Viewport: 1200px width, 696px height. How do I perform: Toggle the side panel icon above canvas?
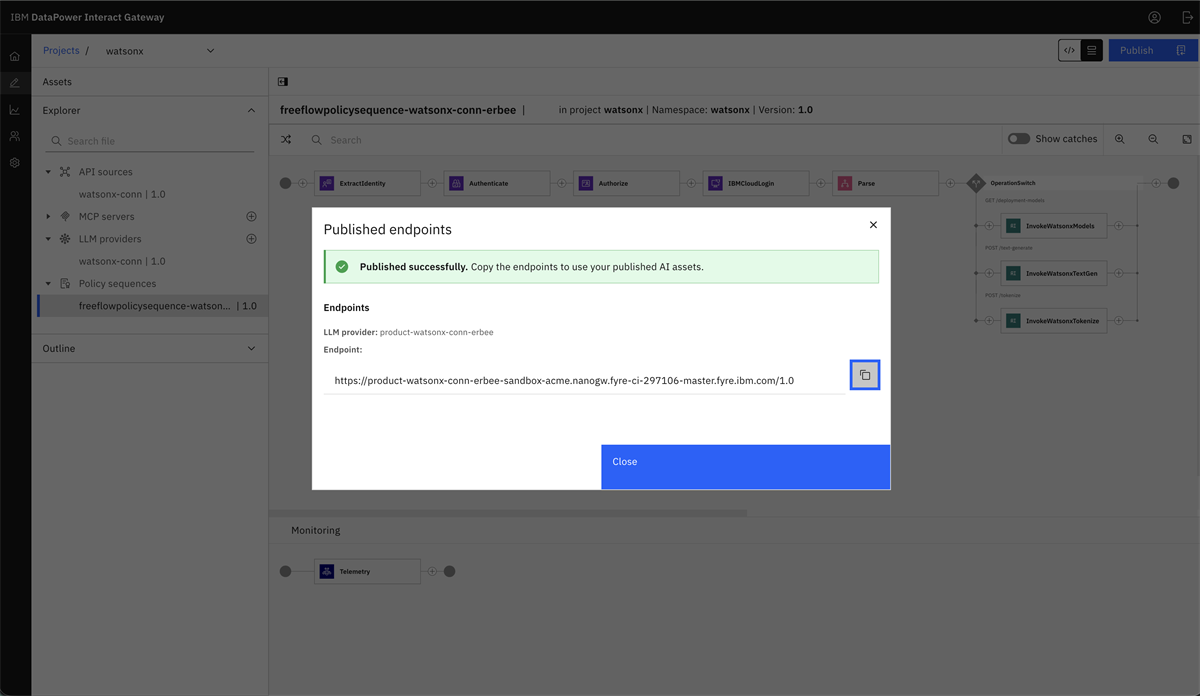[x=283, y=82]
